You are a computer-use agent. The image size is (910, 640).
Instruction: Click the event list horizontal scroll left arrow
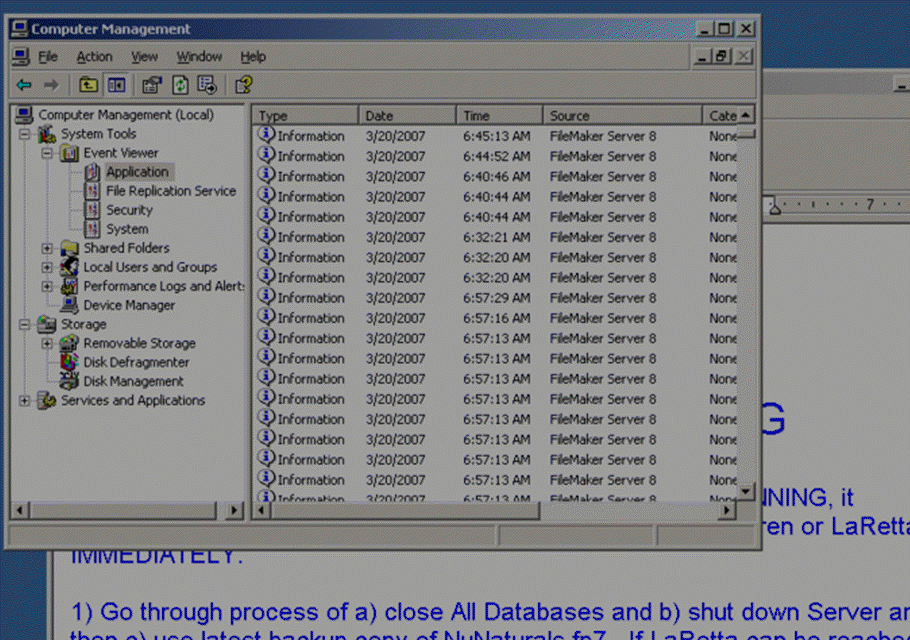(x=261, y=511)
